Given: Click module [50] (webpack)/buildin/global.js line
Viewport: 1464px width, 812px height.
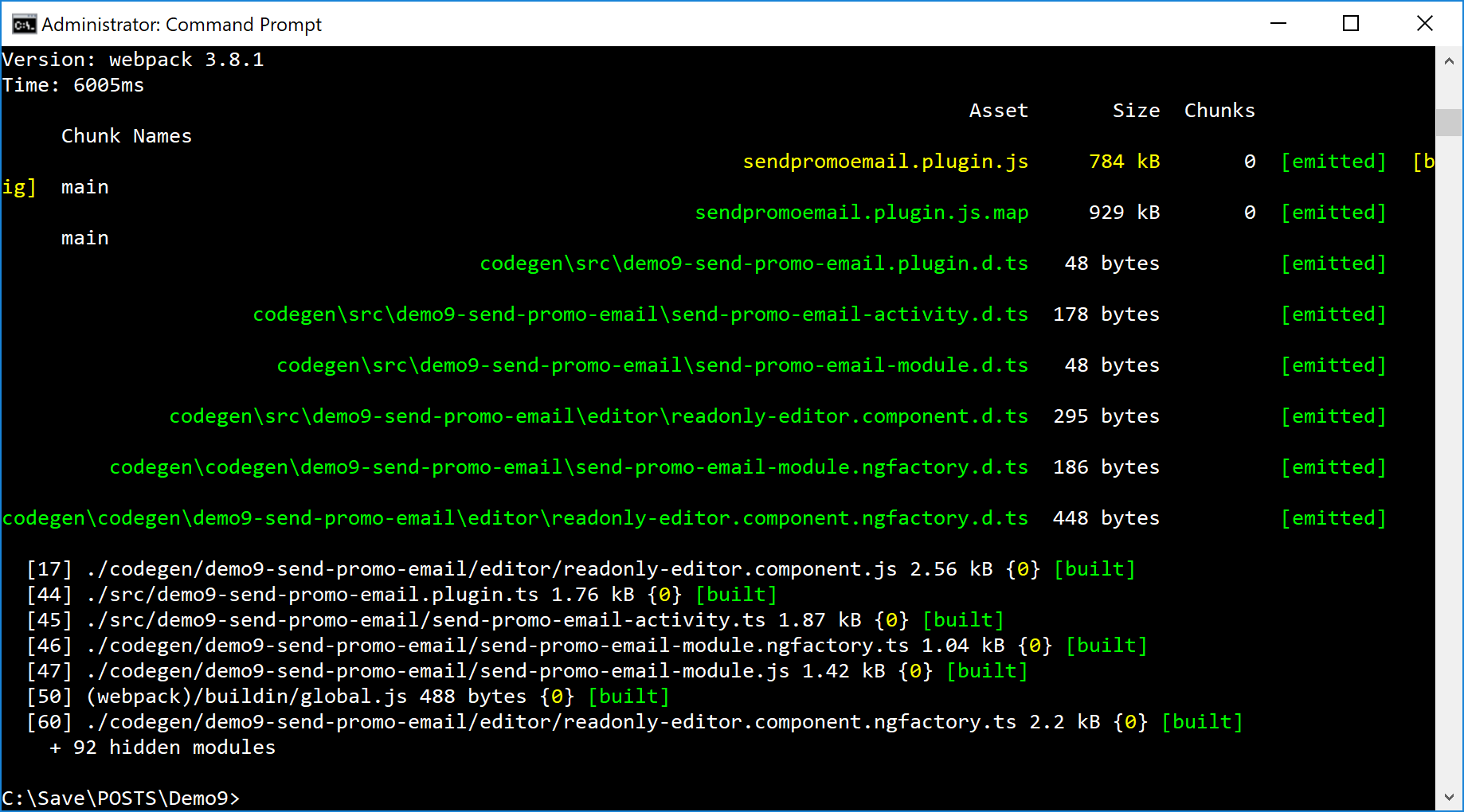Looking at the screenshot, I should point(348,697).
